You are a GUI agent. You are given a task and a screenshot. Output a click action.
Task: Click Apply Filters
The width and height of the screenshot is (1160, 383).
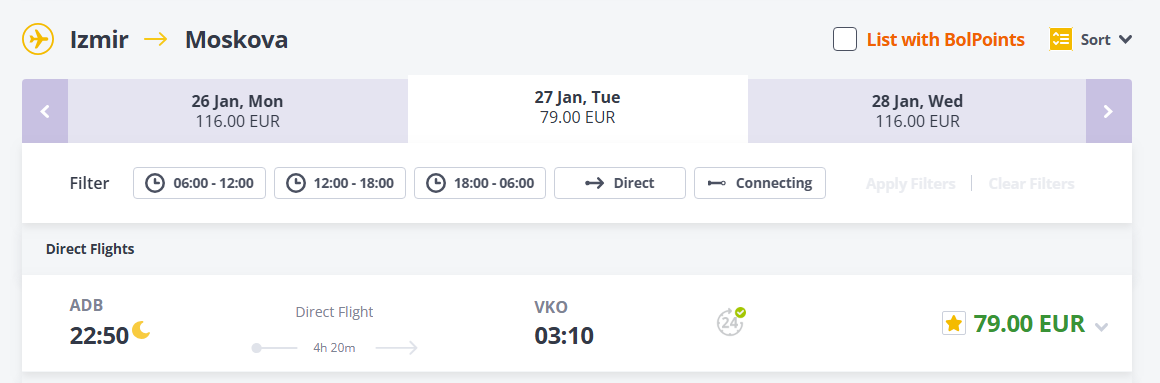[911, 183]
